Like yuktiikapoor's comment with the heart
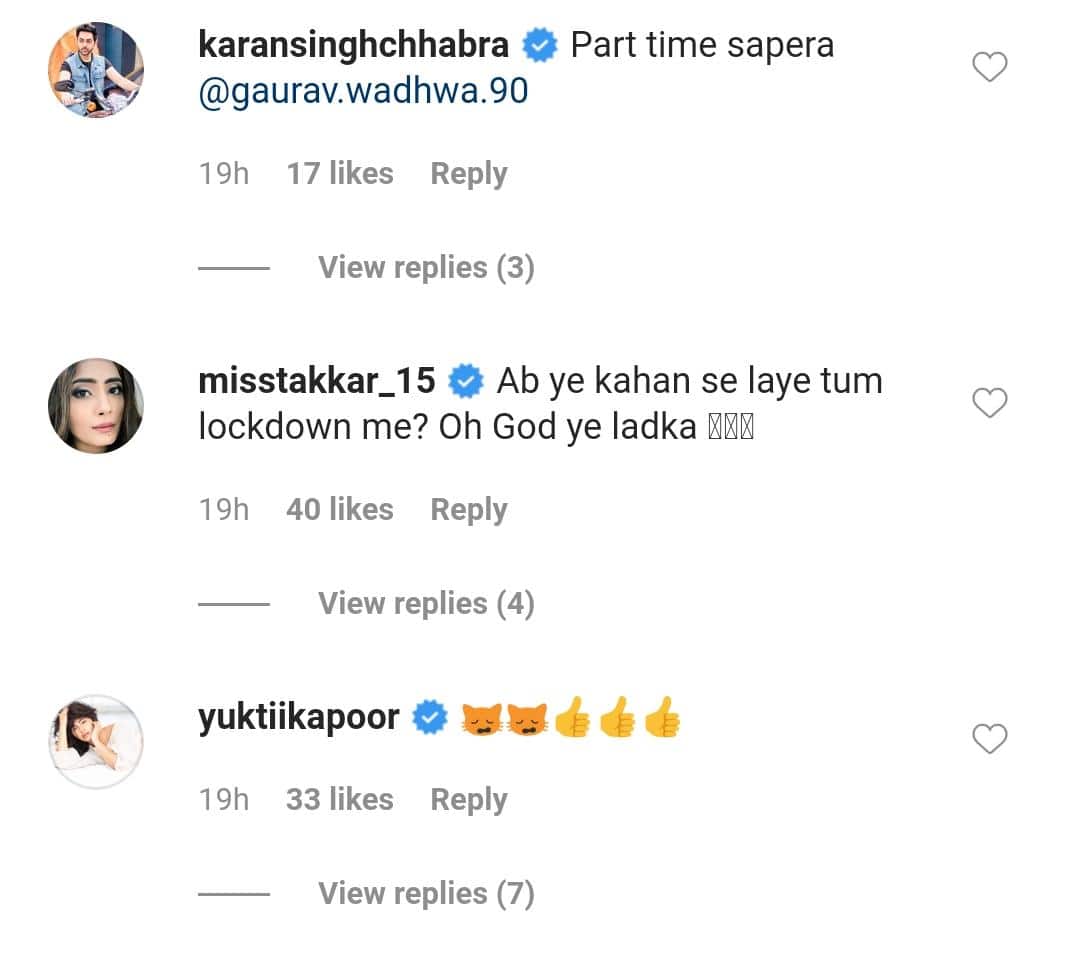This screenshot has width=1080, height=960. 989,739
